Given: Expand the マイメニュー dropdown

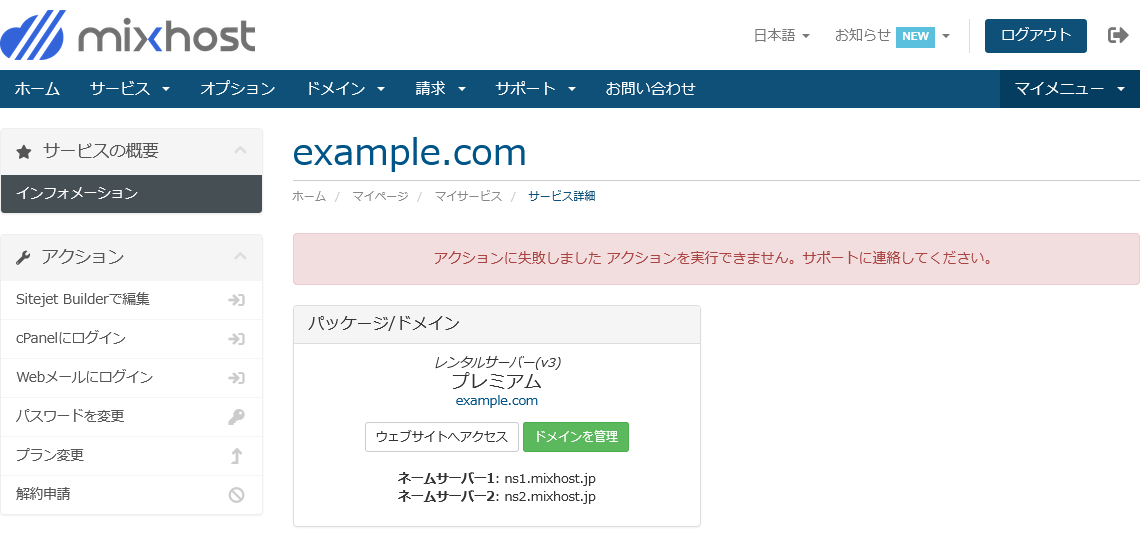Looking at the screenshot, I should point(1069,89).
